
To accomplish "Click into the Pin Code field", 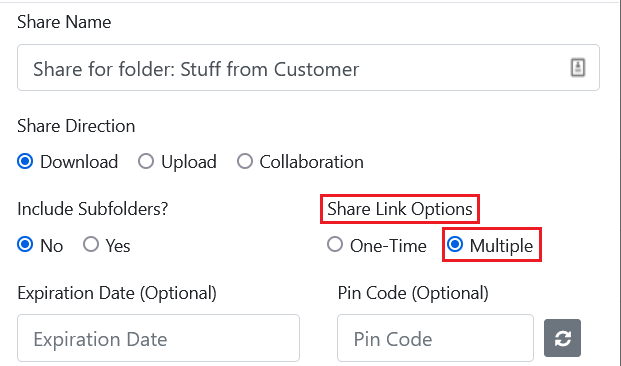I will tap(435, 338).
